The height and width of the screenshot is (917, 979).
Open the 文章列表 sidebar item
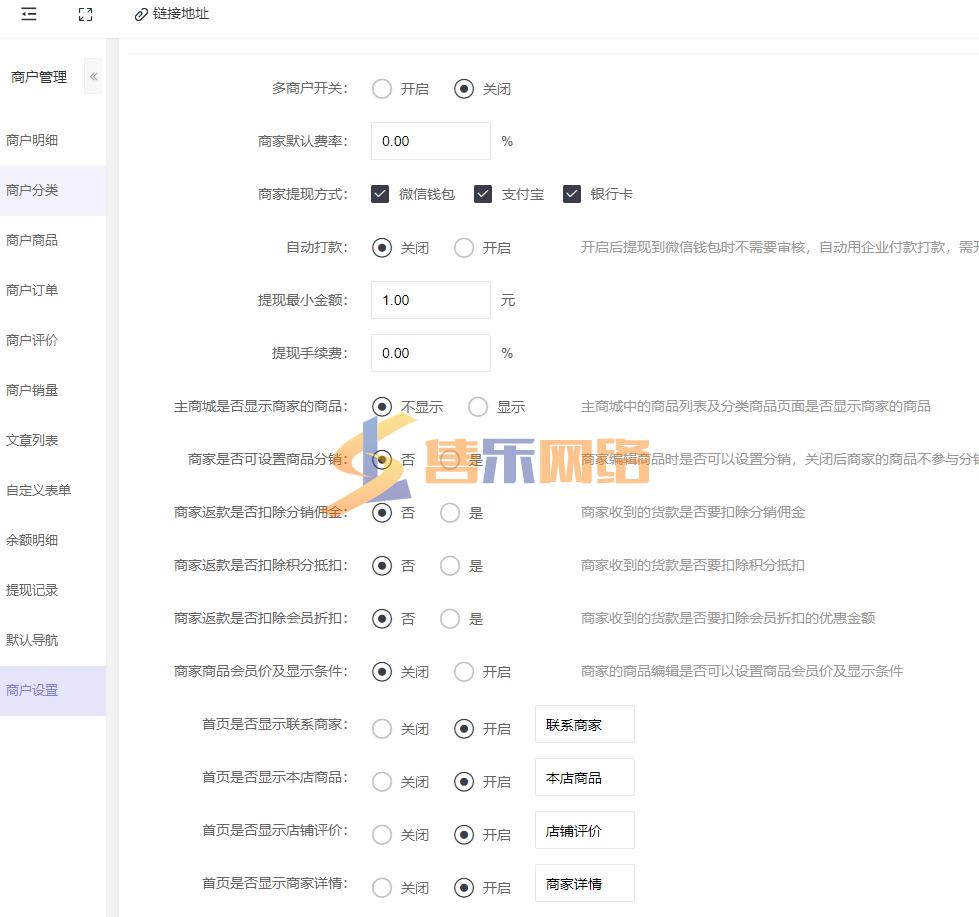pos(32,440)
